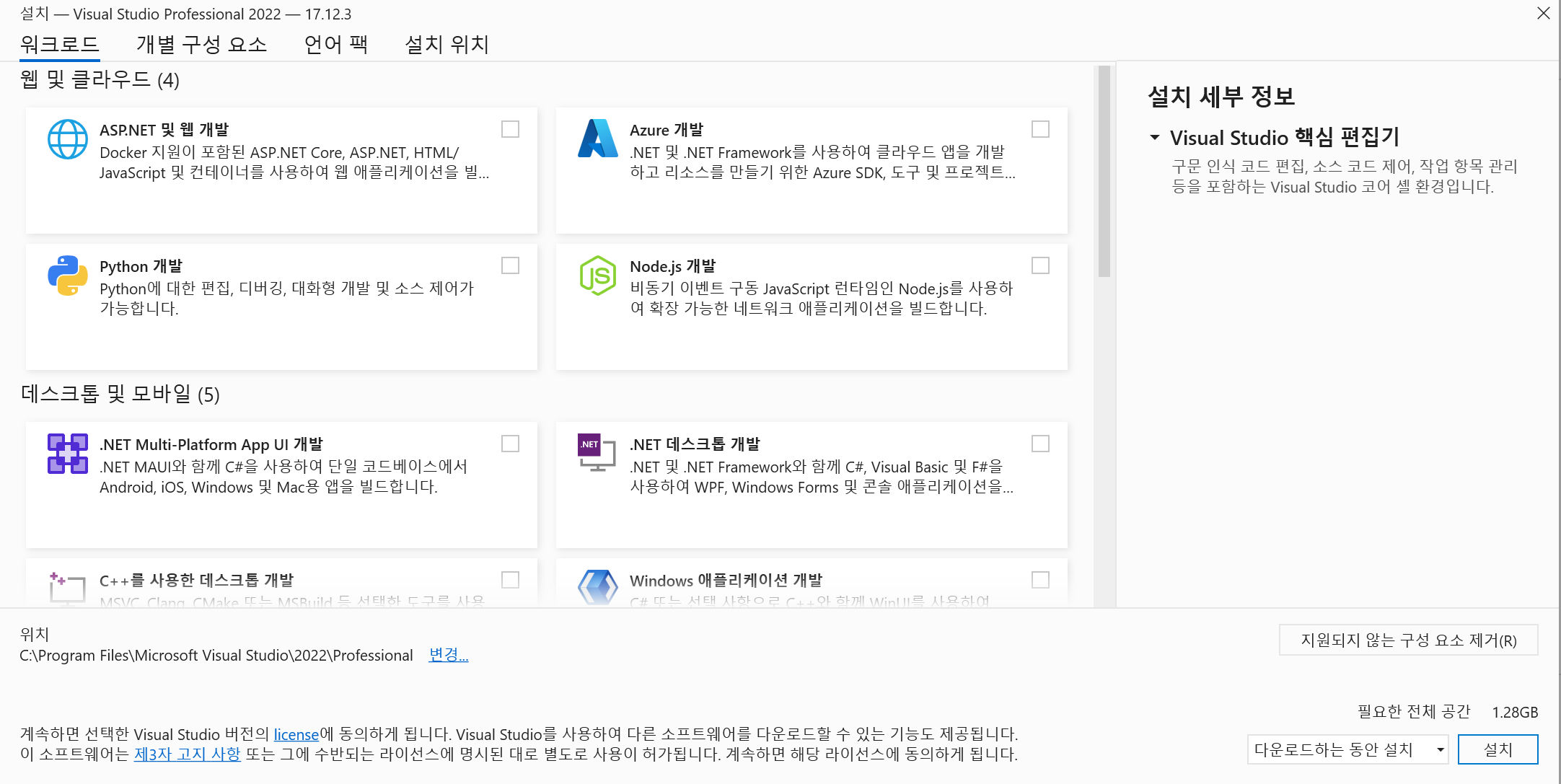Click 지원되지 않는 구성 요소 제거(R) button

click(1409, 640)
